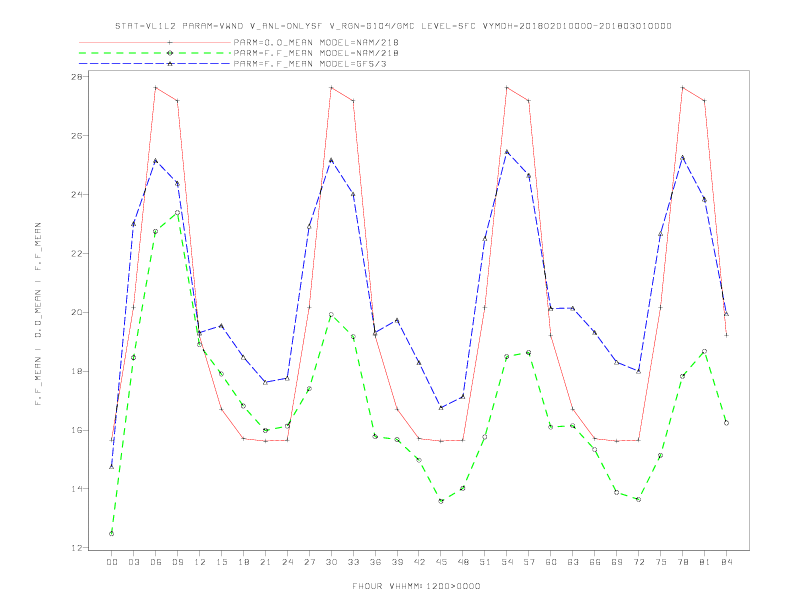
Task: Click the chart title text at top
Action: pos(393,26)
